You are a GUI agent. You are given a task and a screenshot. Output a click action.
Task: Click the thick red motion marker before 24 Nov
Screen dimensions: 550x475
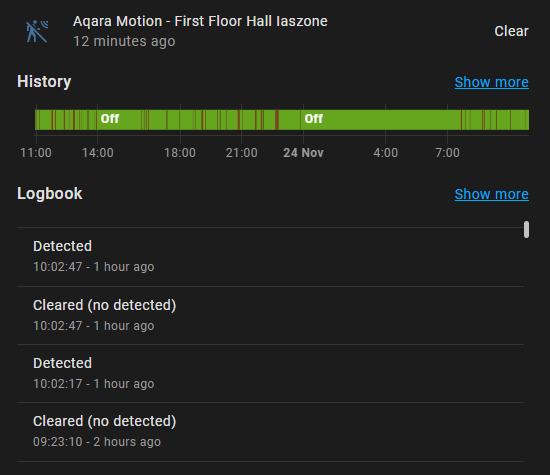pyautogui.click(x=277, y=120)
